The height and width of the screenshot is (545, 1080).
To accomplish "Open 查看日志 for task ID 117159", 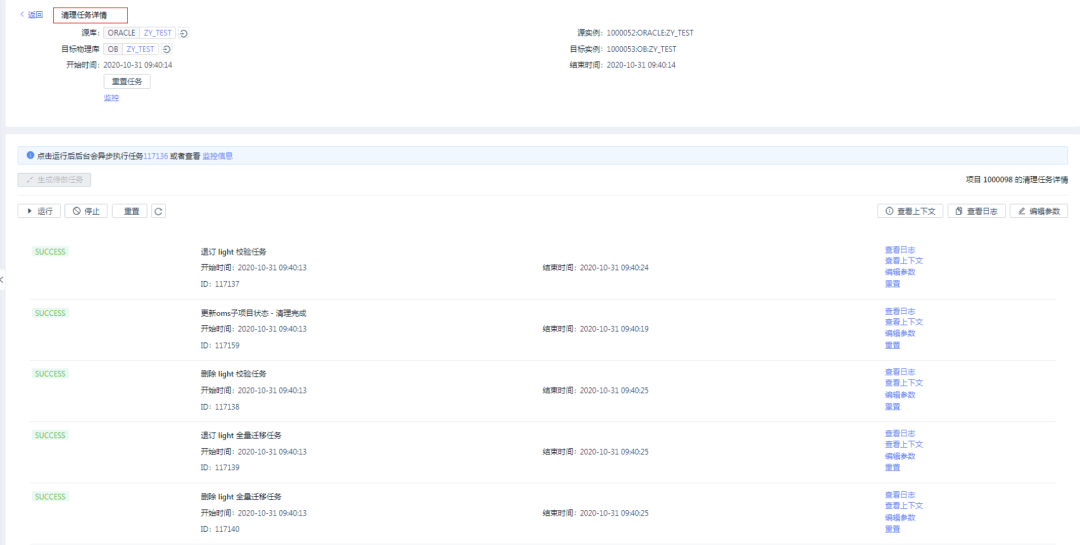I will coord(900,311).
